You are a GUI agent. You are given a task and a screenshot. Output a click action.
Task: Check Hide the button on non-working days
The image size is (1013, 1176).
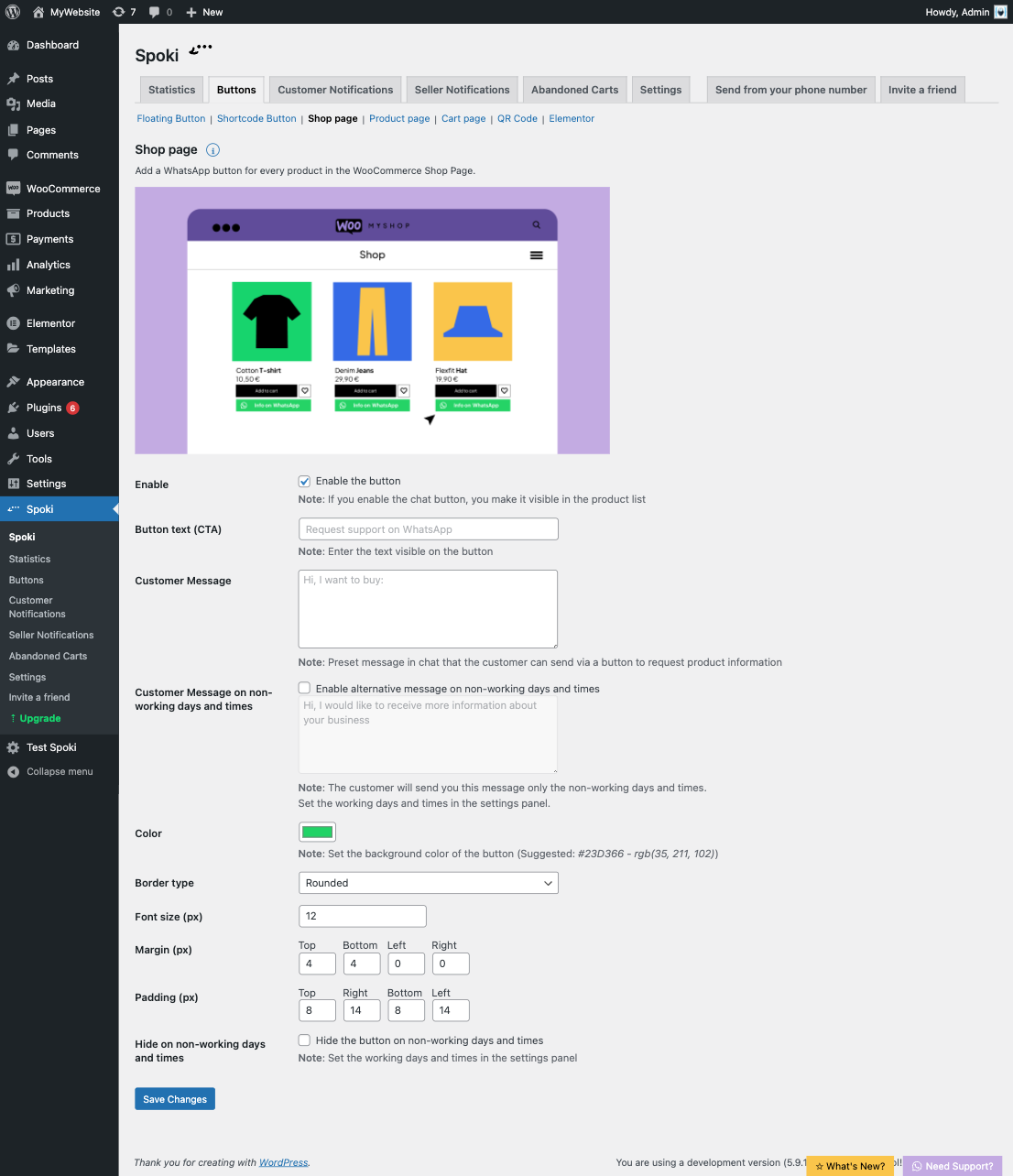tap(304, 1040)
